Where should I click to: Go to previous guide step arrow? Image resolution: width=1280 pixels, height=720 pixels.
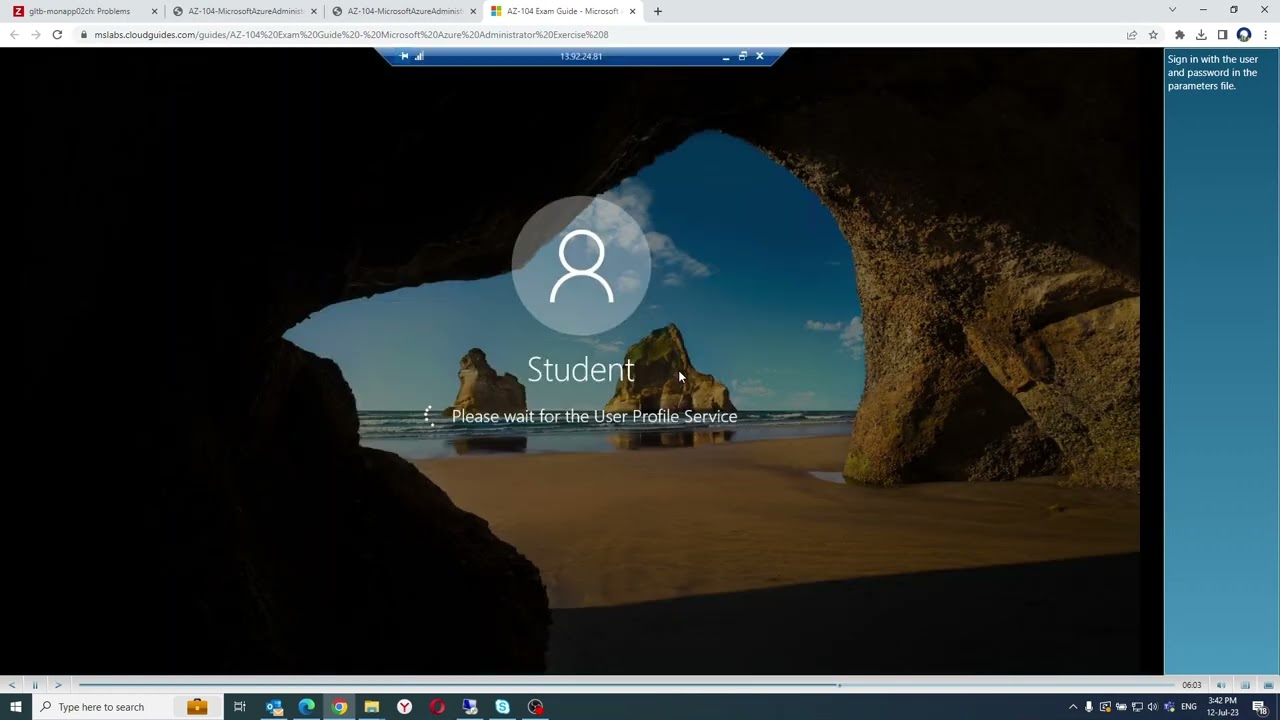tap(12, 685)
